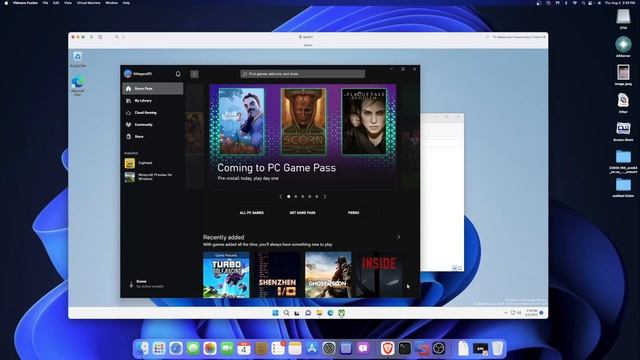Open Ghost Recon game tile
The width and height of the screenshot is (640, 360).
(x=328, y=275)
